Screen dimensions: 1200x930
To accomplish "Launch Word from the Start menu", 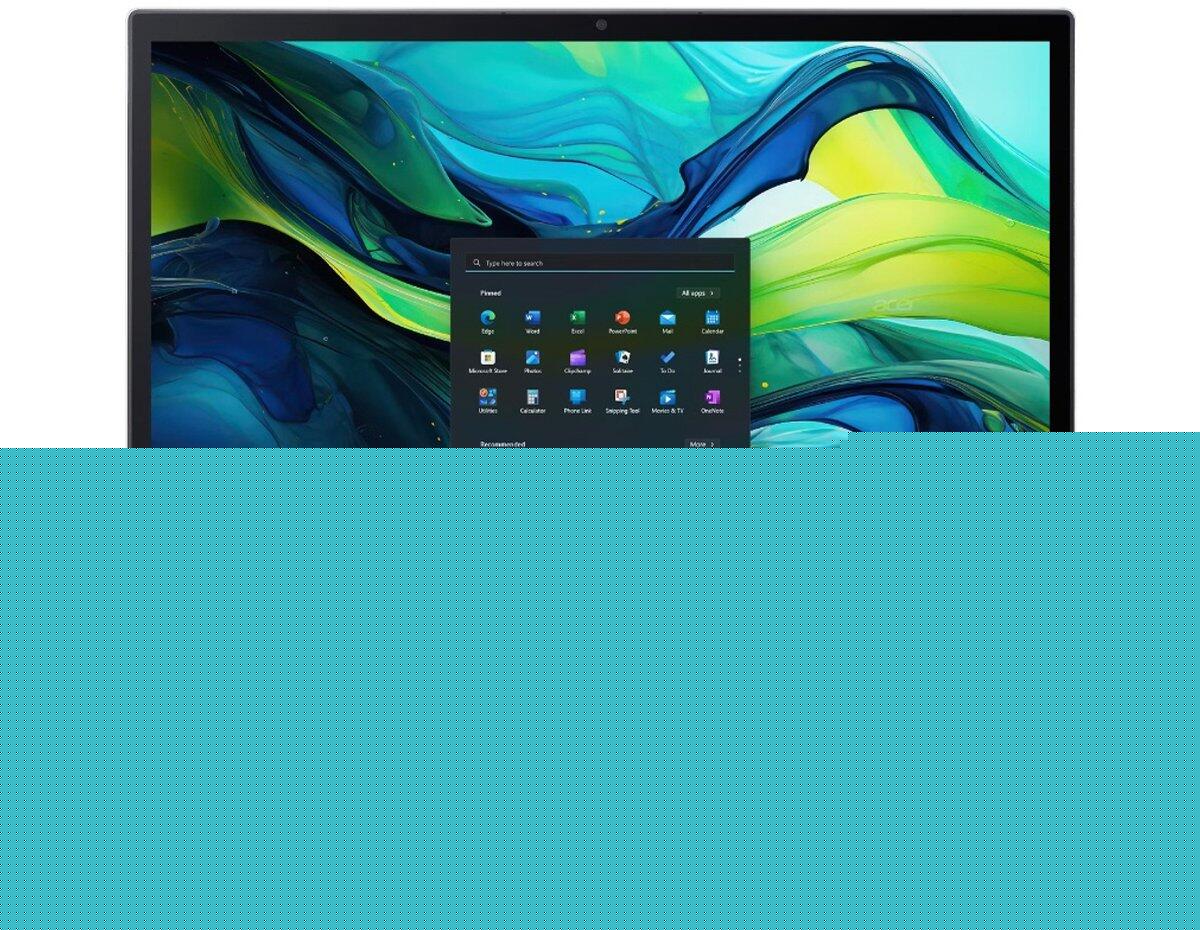I will tap(532, 319).
